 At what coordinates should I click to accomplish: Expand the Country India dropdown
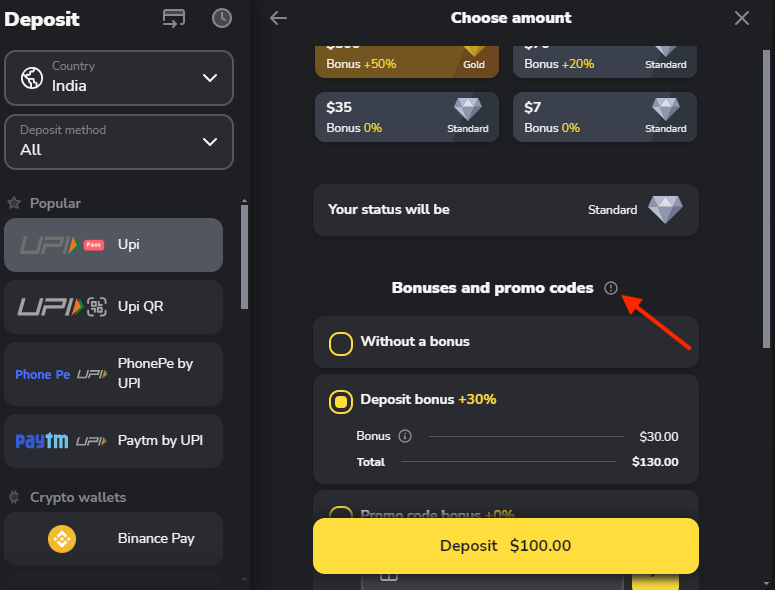pyautogui.click(x=209, y=78)
